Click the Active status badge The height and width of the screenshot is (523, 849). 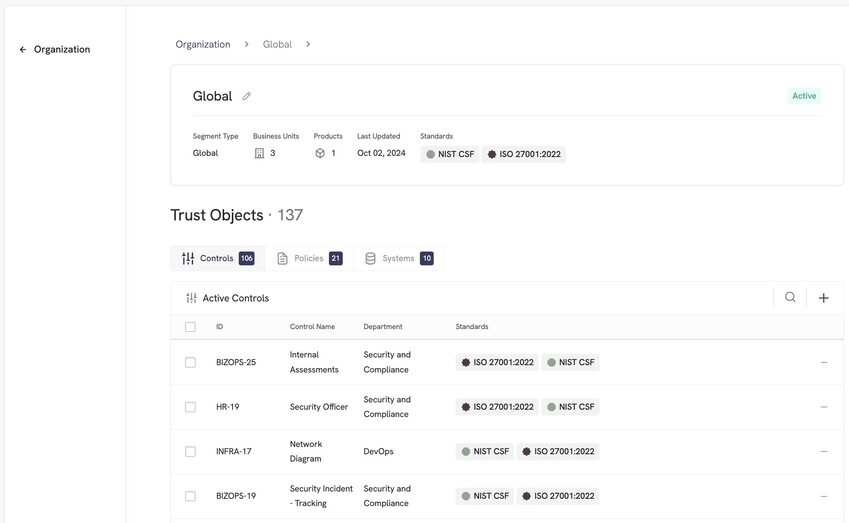coord(804,96)
